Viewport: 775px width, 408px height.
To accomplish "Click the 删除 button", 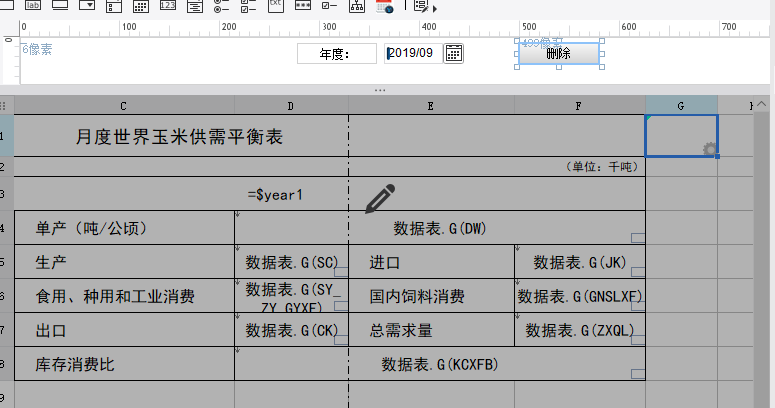I will (x=559, y=53).
